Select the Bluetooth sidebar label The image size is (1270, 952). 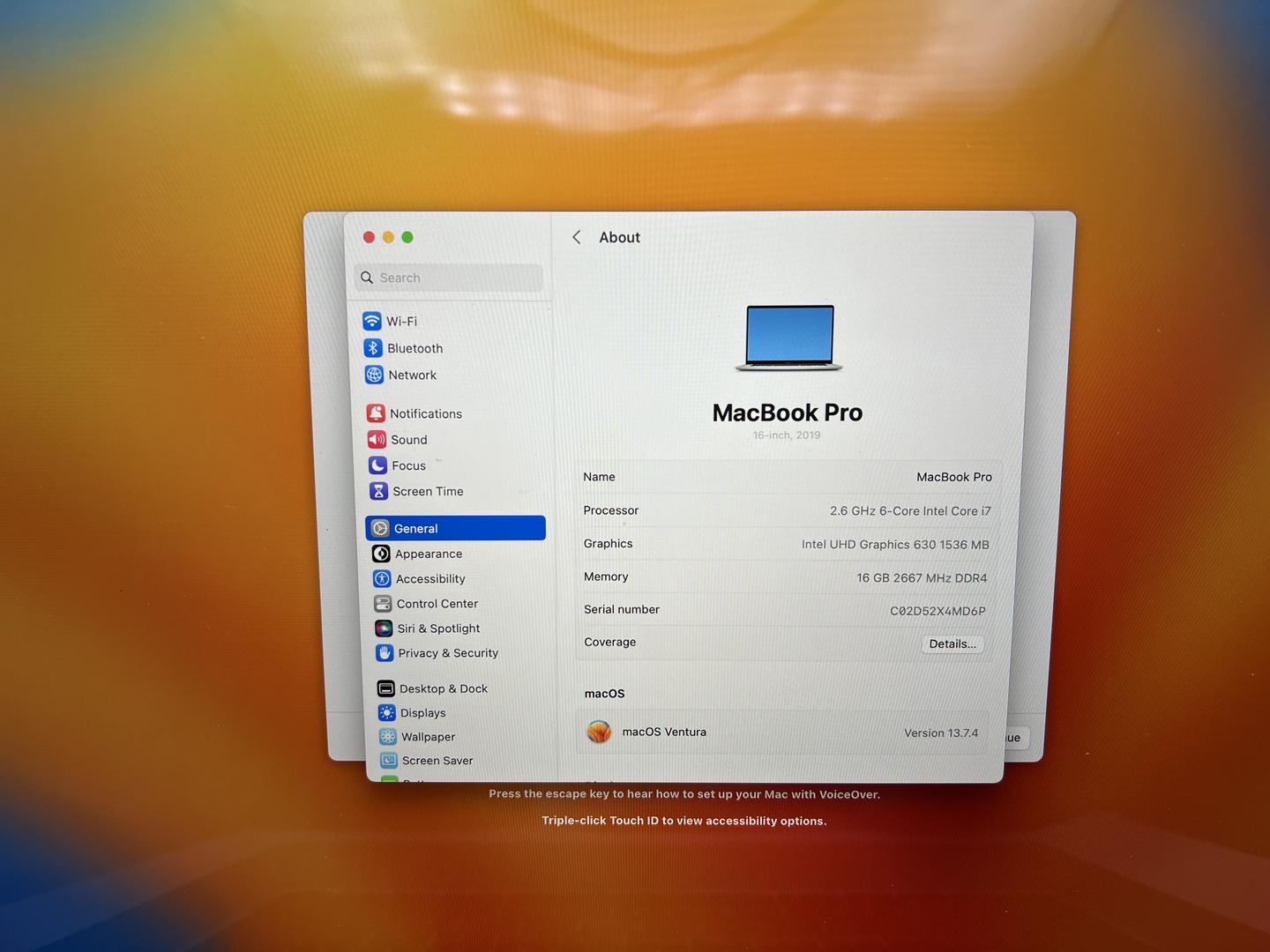click(415, 348)
